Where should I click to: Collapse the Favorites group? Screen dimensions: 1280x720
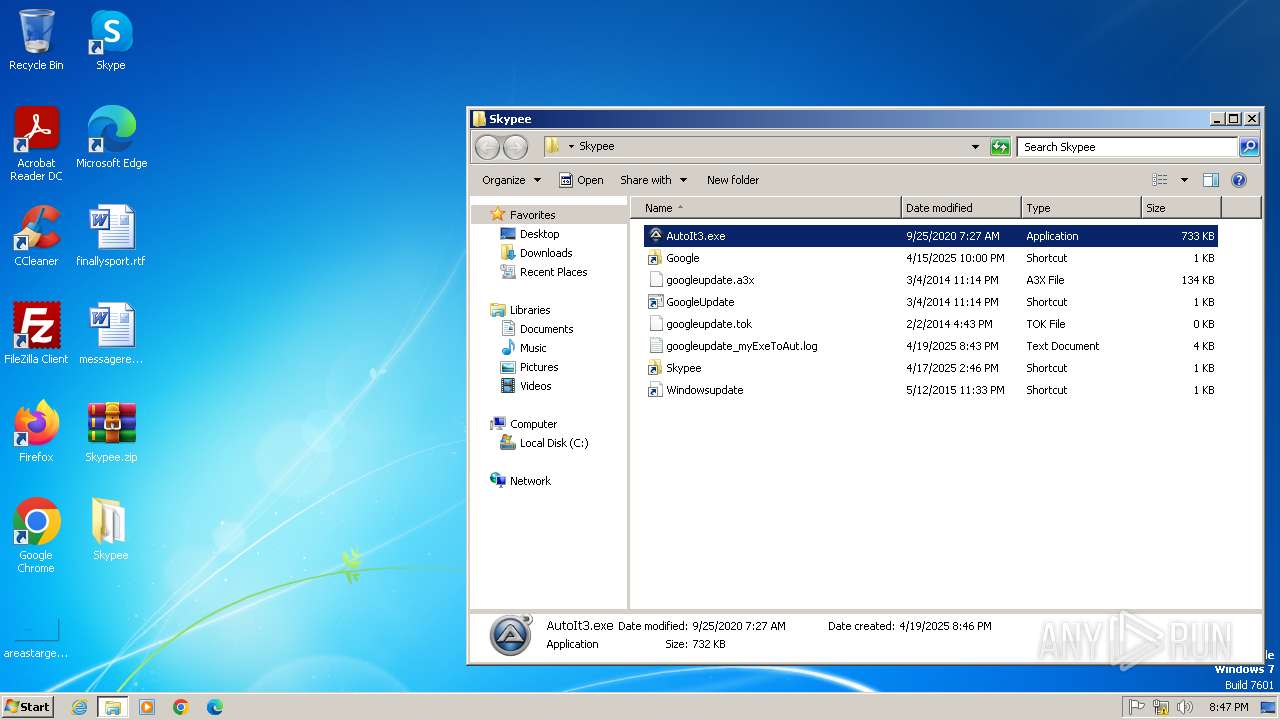[532, 215]
